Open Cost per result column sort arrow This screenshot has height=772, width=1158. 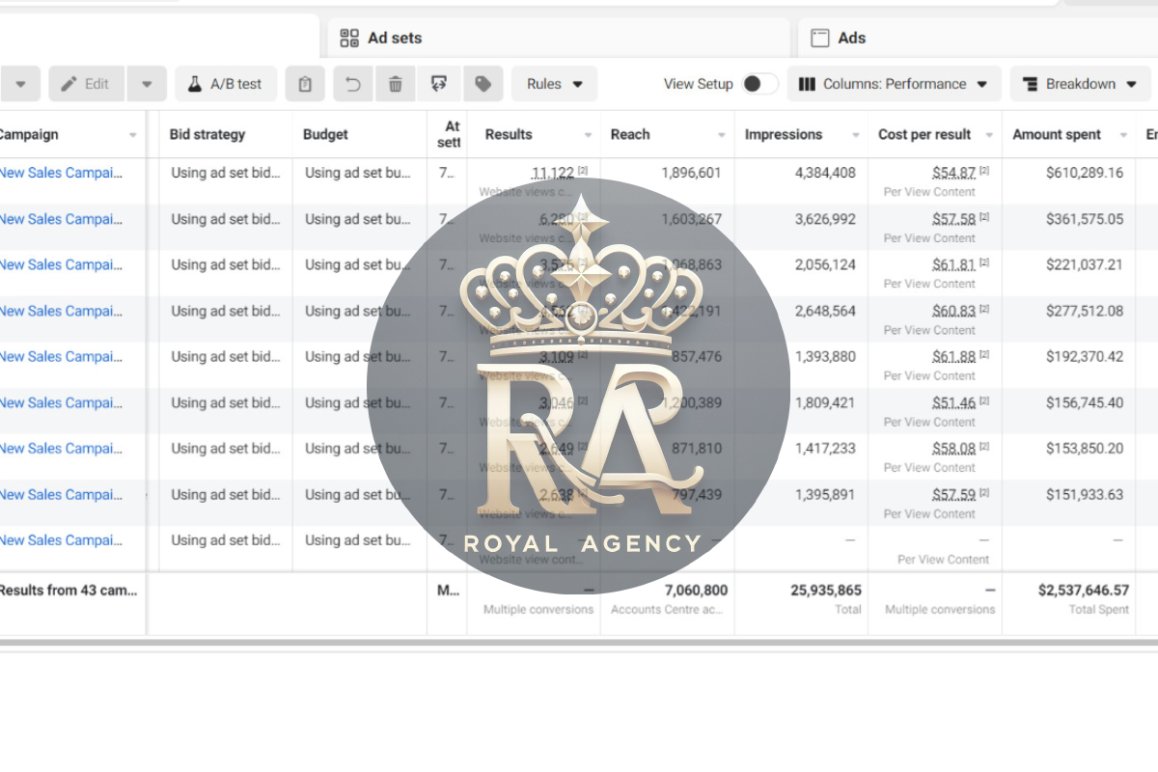(989, 135)
